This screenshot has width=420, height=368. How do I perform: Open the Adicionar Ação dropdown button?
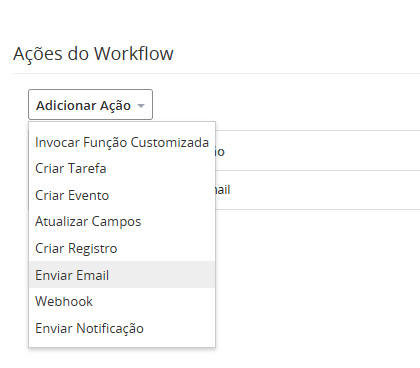[90, 104]
